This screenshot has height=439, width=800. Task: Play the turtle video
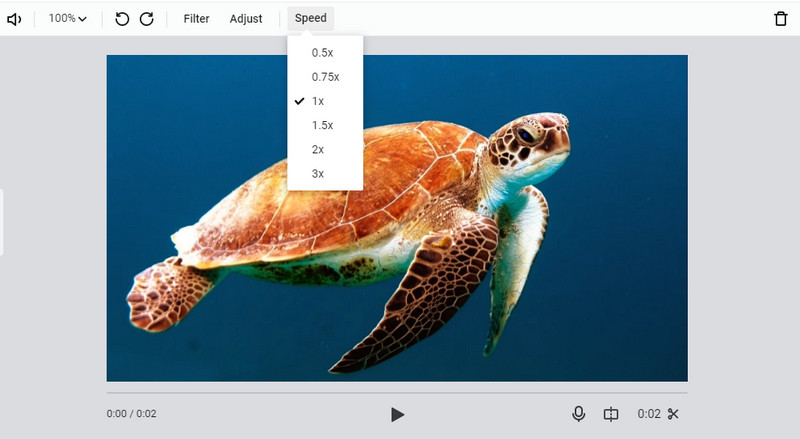[397, 414]
